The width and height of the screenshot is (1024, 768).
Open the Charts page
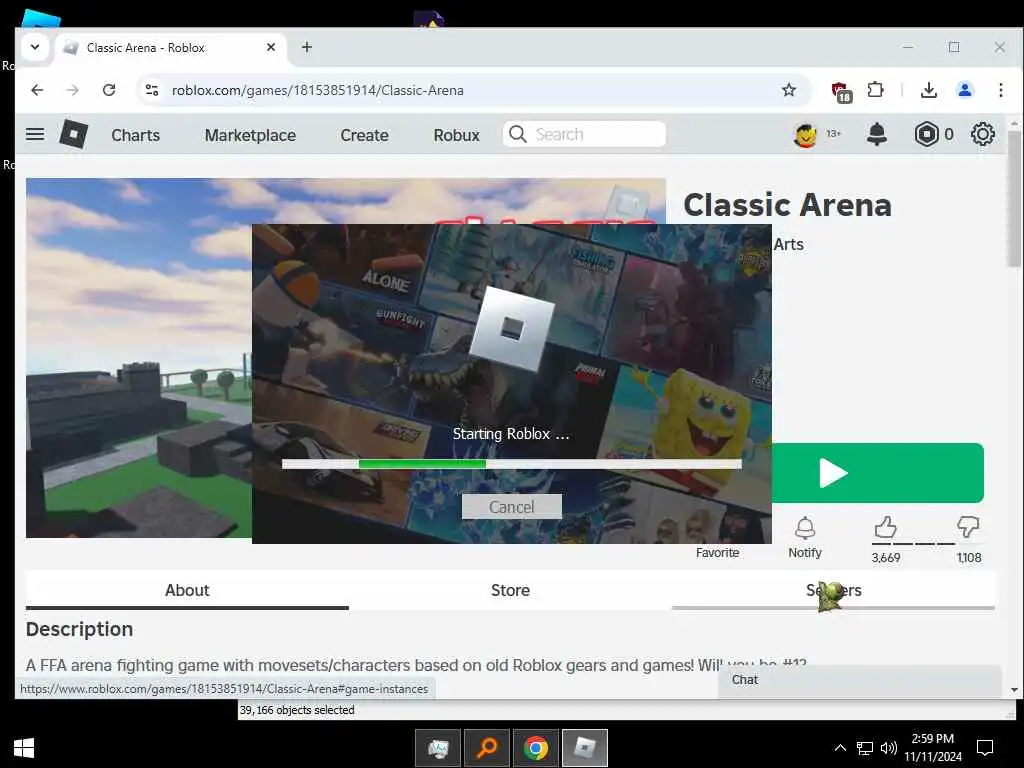[x=135, y=135]
